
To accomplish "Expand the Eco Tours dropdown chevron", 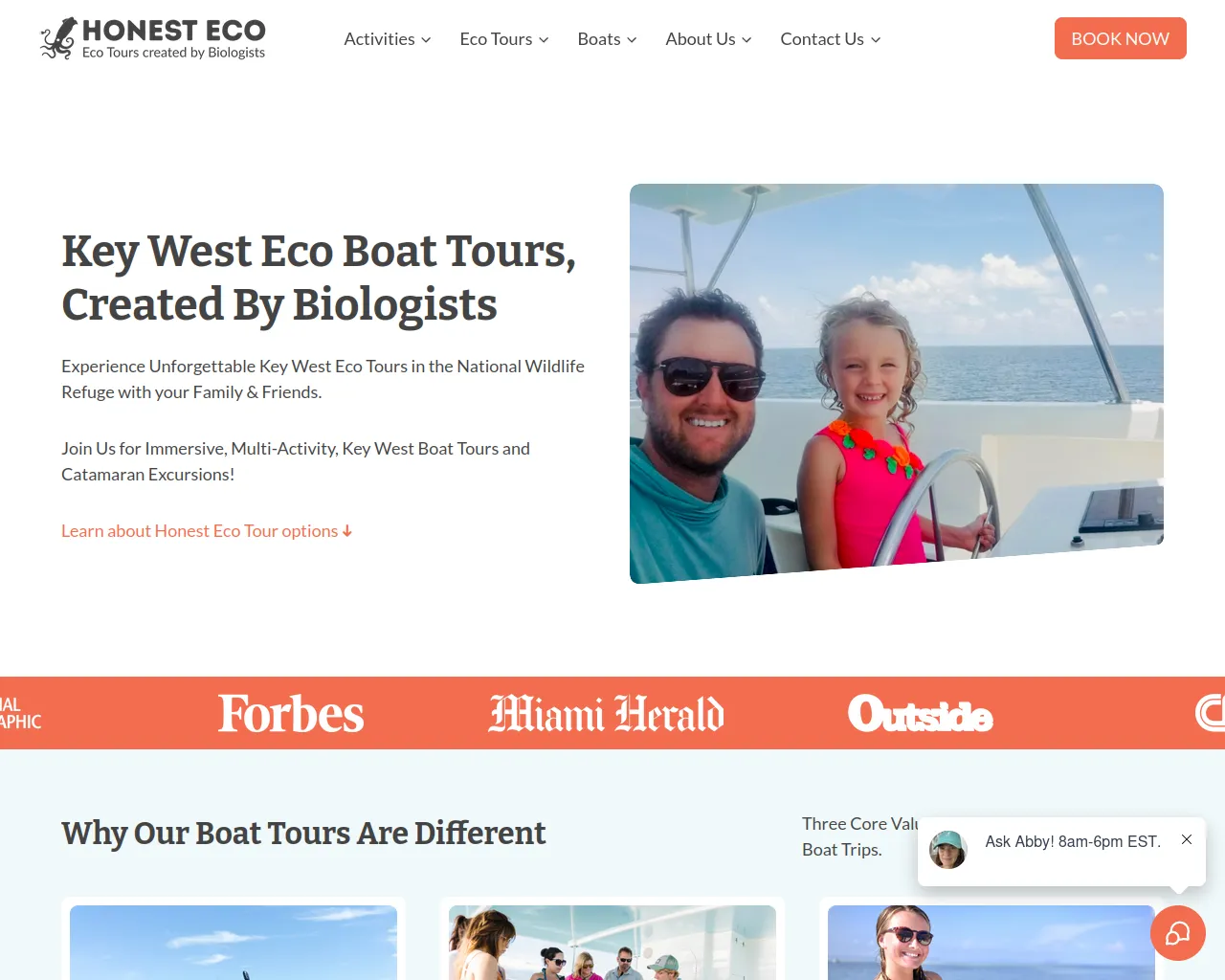I will [544, 39].
